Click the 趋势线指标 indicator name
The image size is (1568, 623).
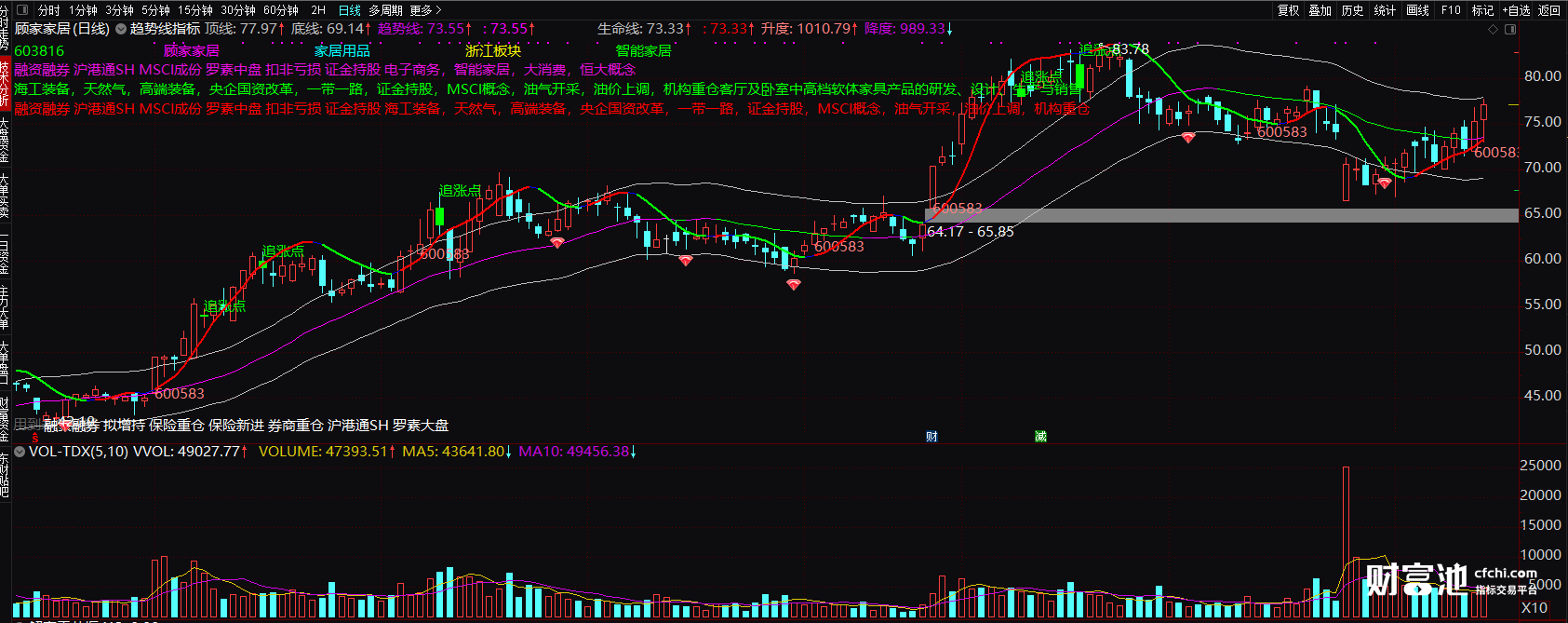click(x=165, y=29)
